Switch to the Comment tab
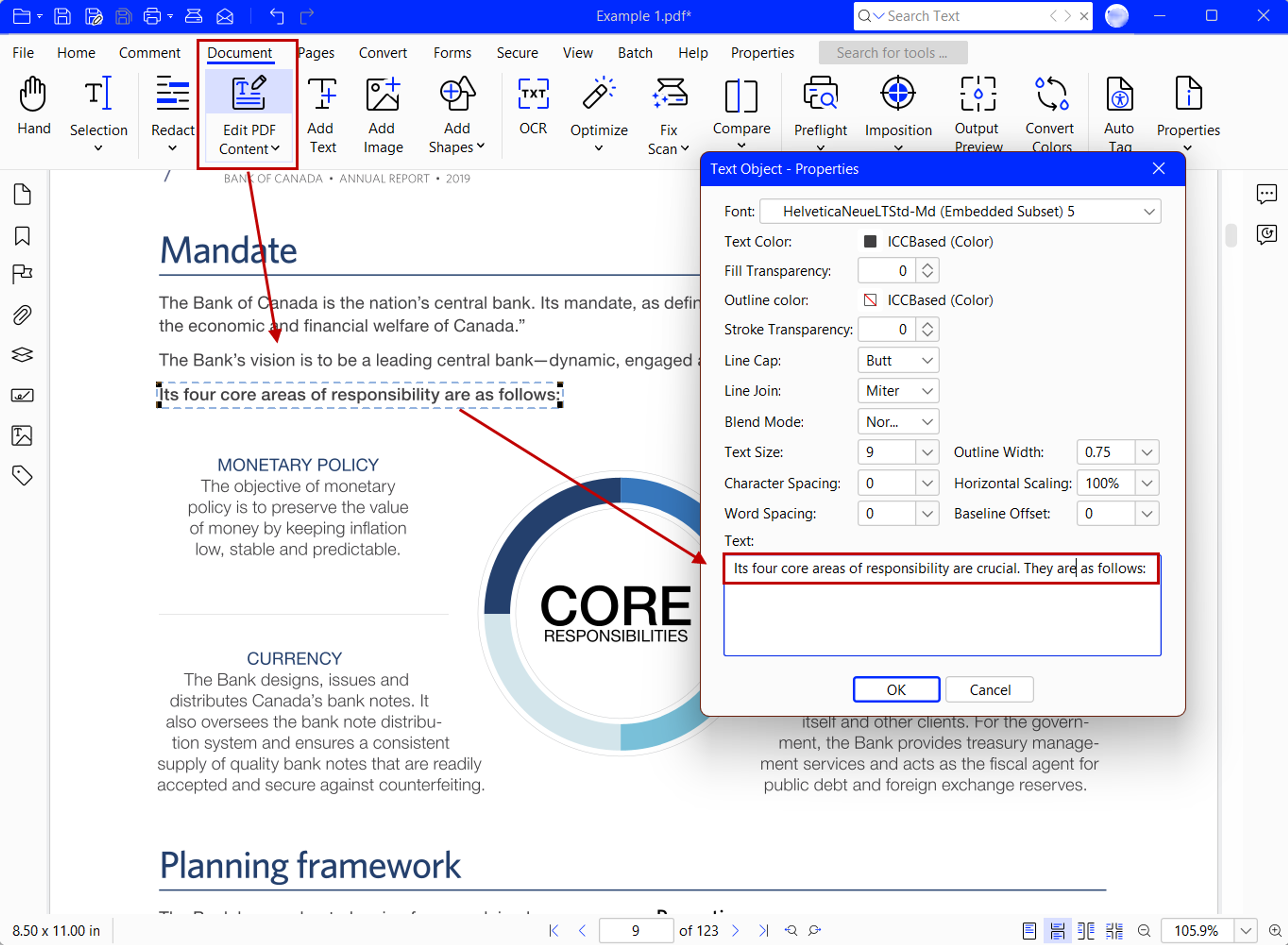1288x945 pixels. tap(149, 53)
